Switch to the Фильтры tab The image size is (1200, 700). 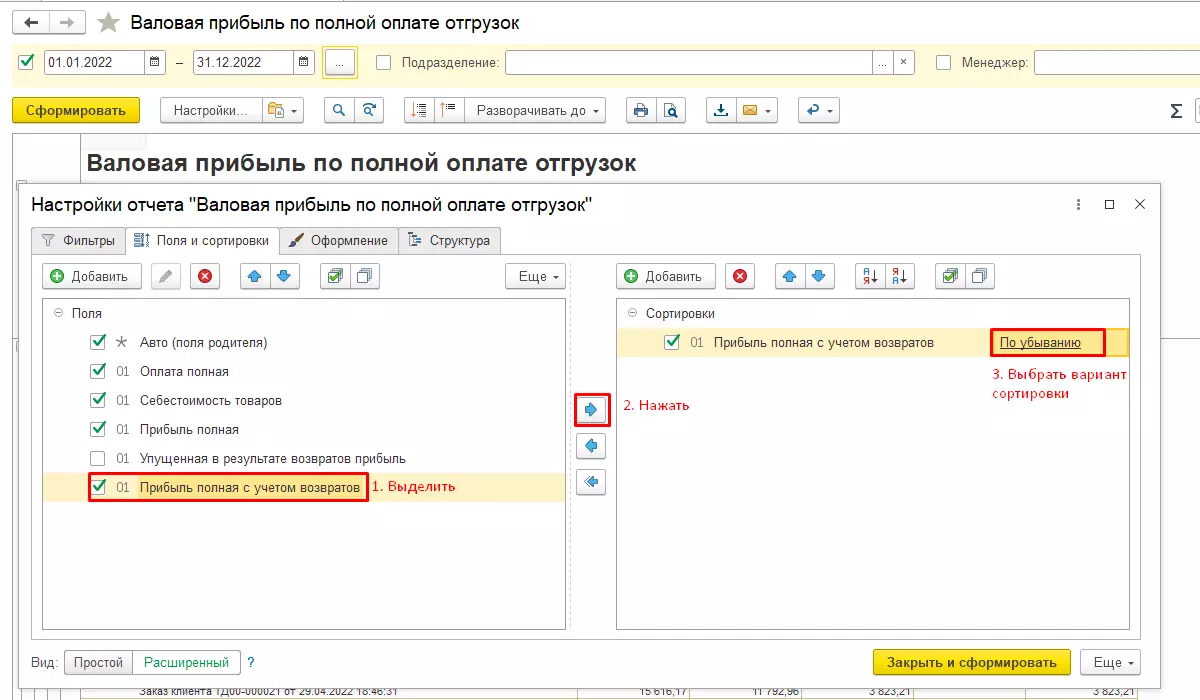[x=78, y=240]
